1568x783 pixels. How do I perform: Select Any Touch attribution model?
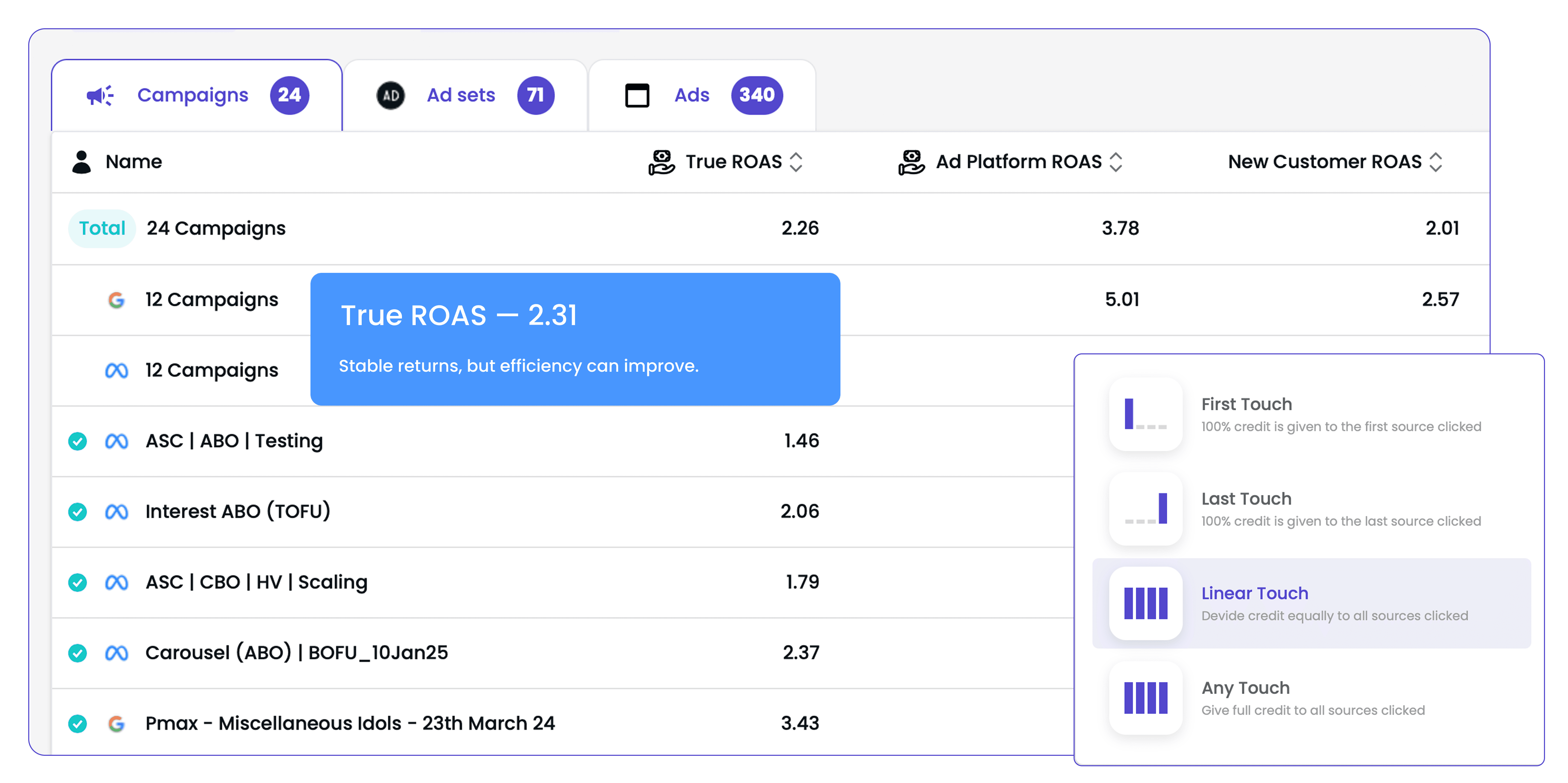[1312, 698]
